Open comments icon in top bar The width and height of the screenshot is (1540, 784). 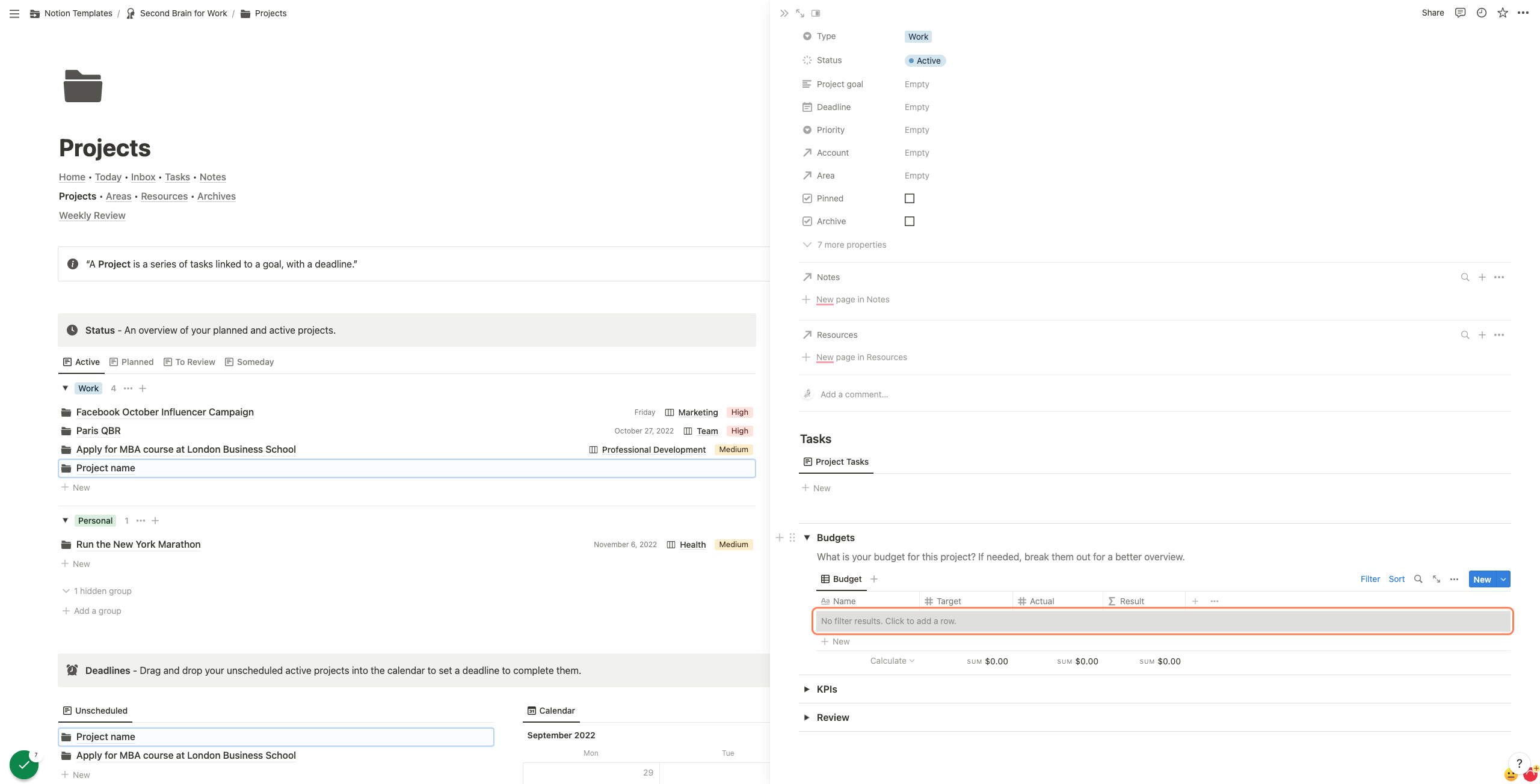point(1460,13)
